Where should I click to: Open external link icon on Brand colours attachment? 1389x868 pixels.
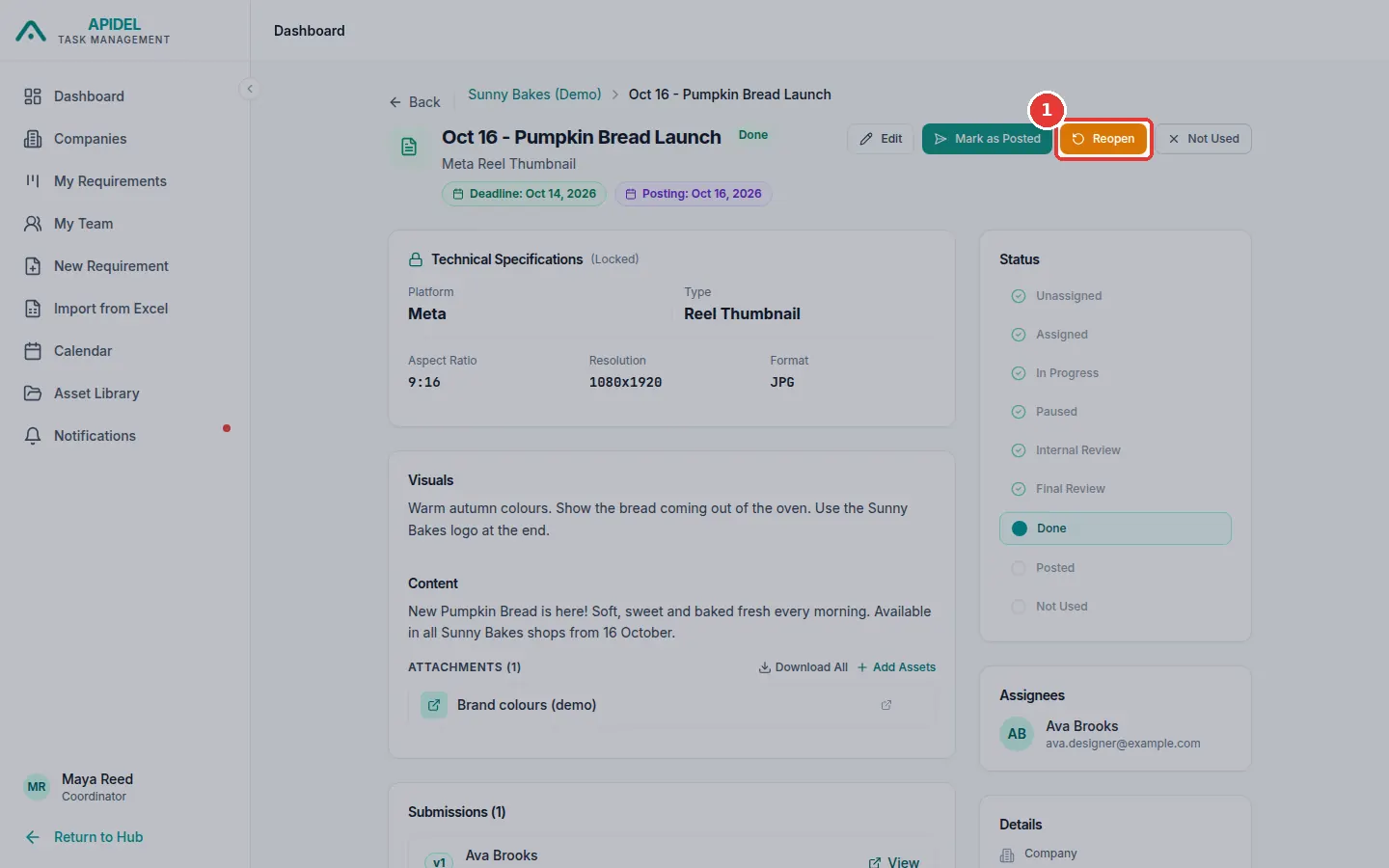tap(886, 705)
